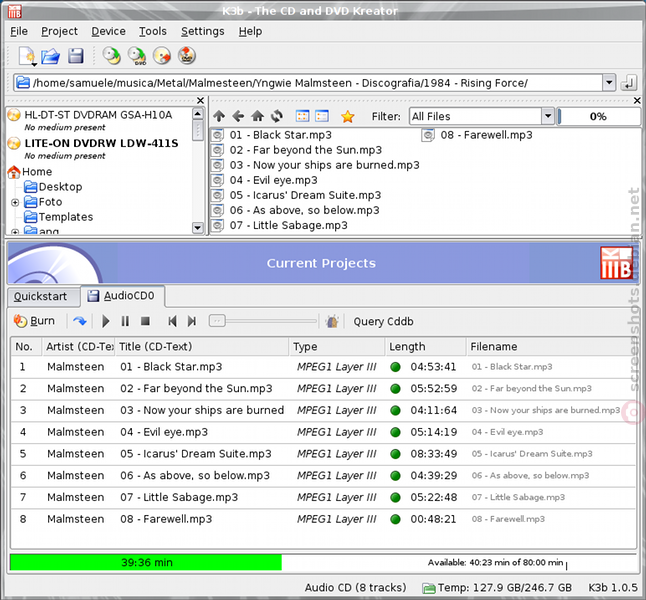Open the All Files filter dropdown
Viewport: 646px width, 600px height.
click(x=548, y=116)
